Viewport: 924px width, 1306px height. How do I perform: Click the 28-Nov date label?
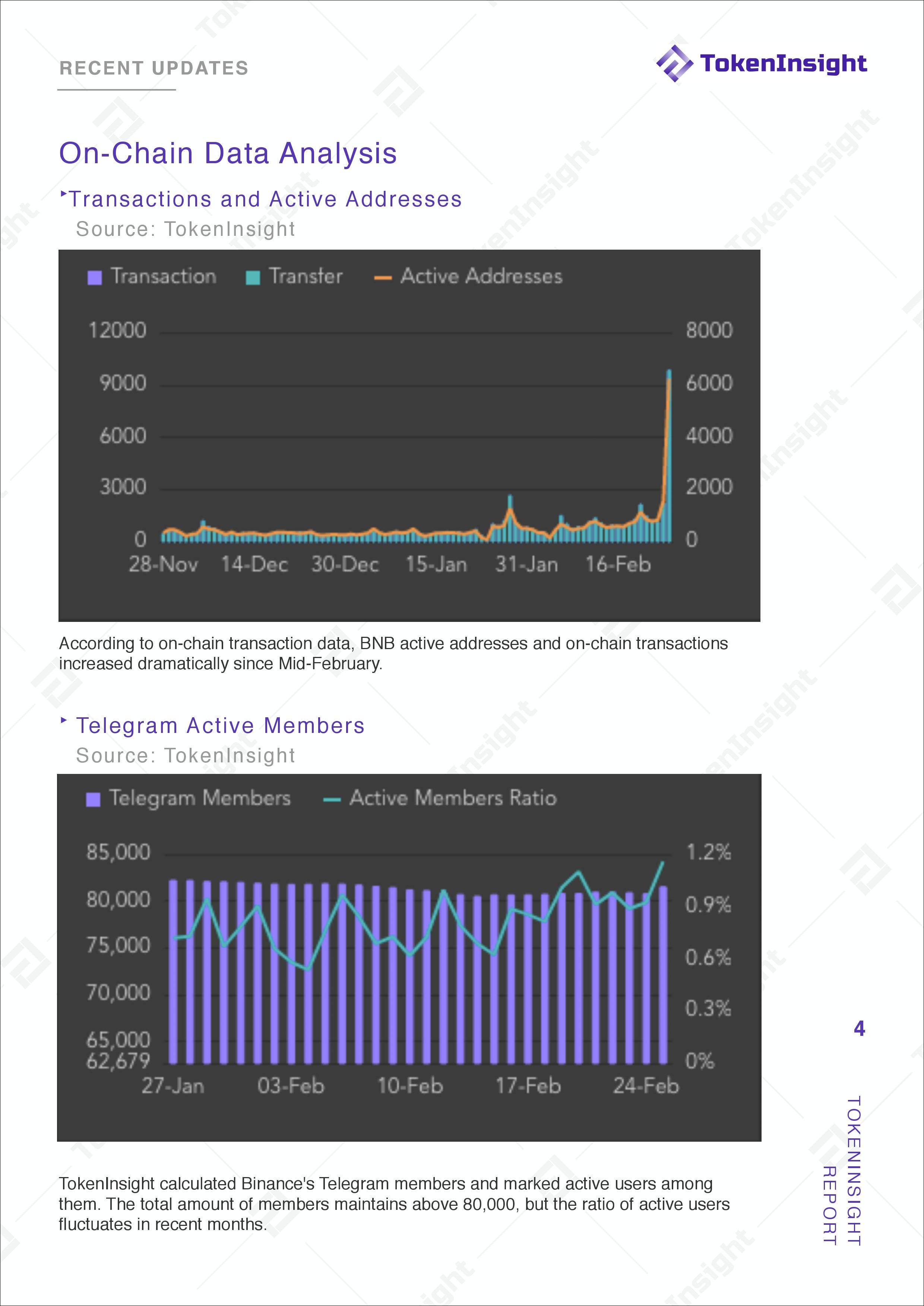pyautogui.click(x=163, y=565)
